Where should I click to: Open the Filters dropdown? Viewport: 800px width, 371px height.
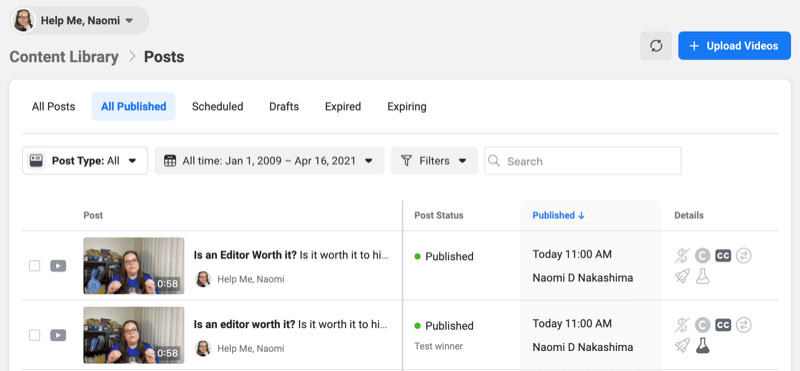tap(434, 161)
